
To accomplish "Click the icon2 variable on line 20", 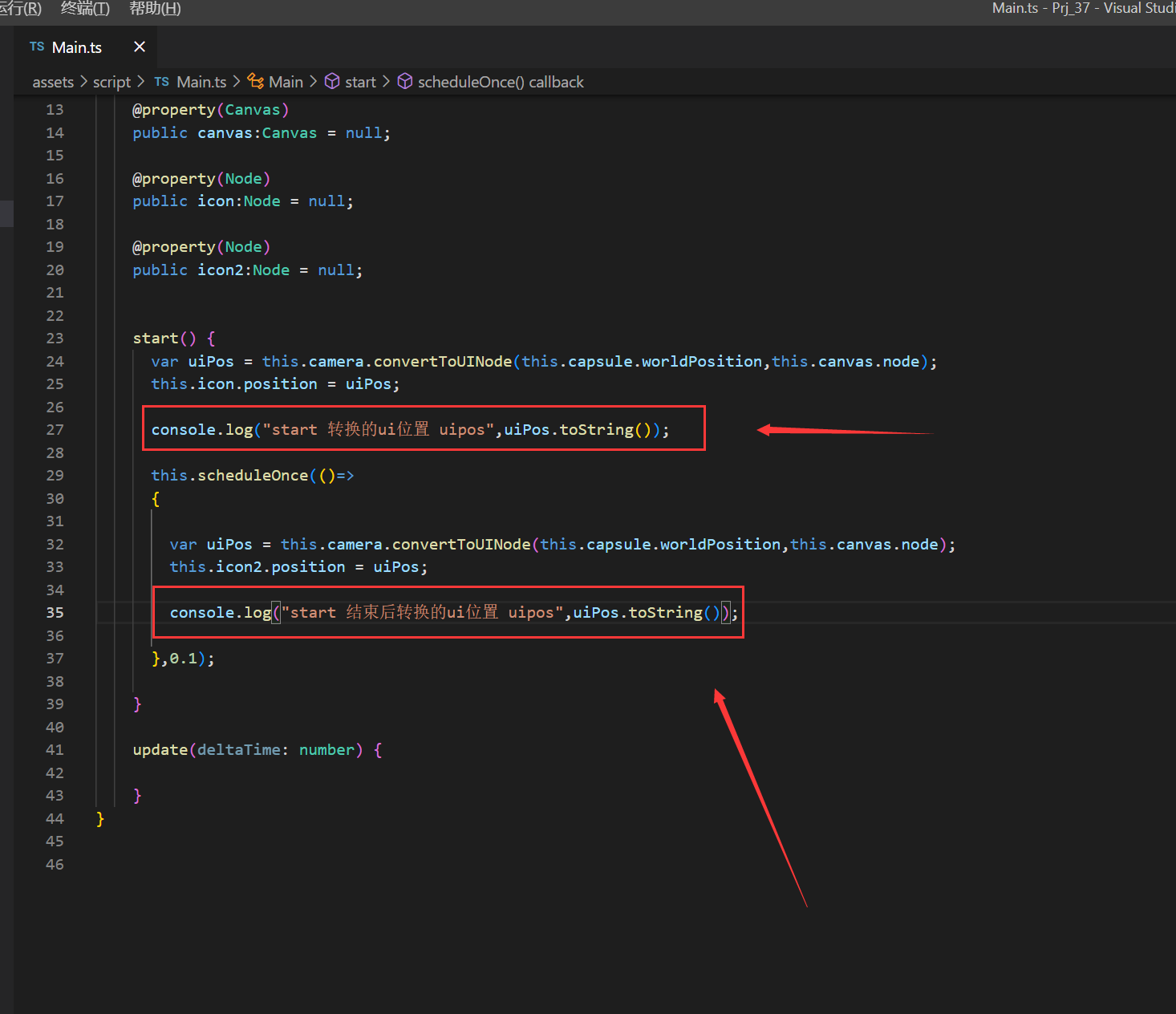I will point(220,270).
